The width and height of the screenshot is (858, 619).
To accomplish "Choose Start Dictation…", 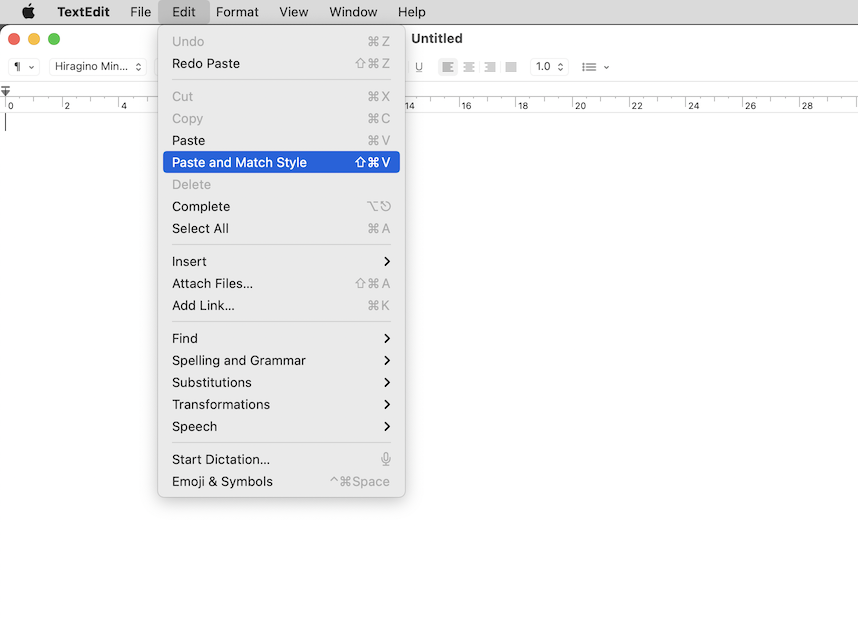I will click(281, 460).
